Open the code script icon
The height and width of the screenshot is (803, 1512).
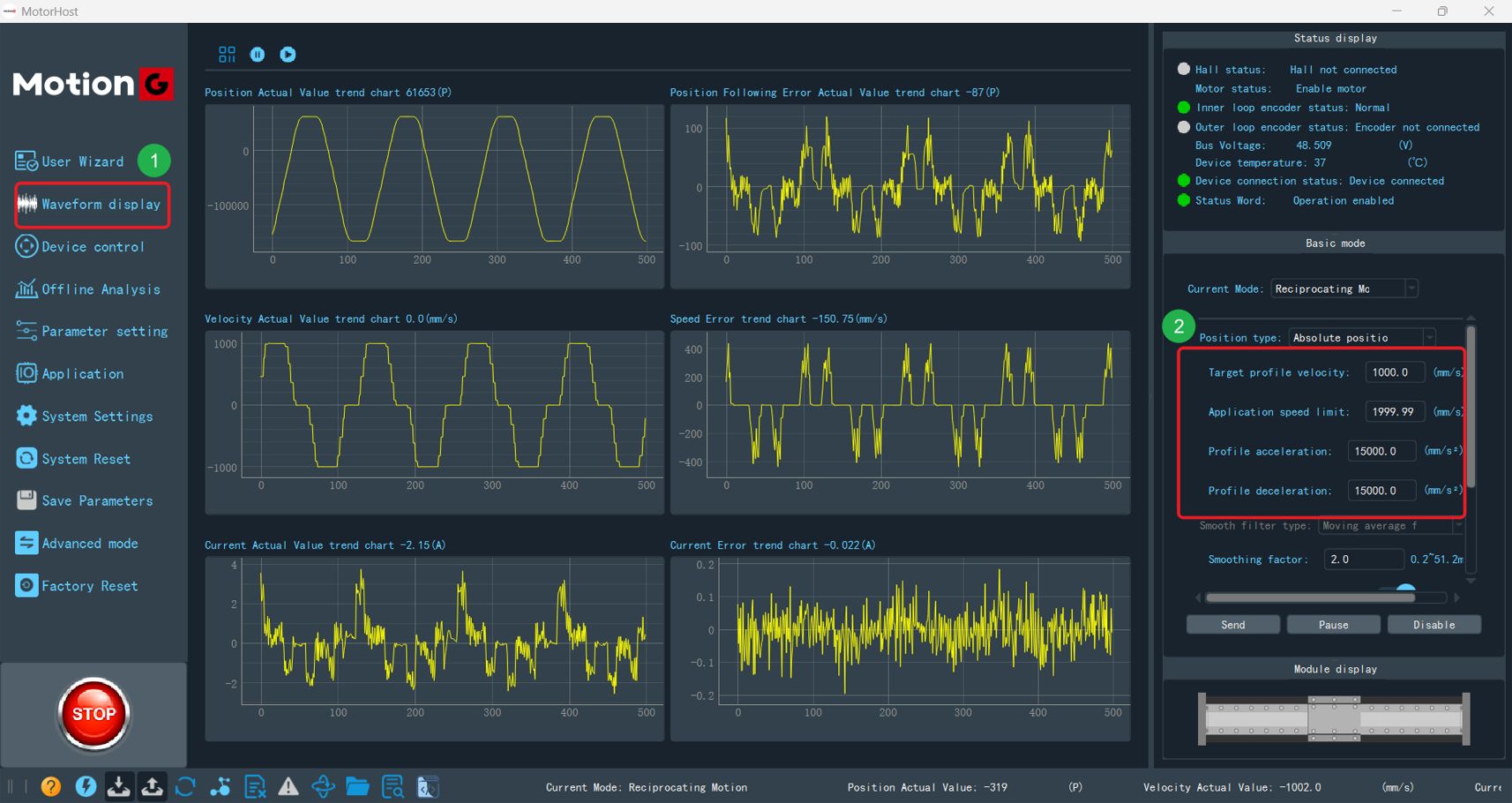pyautogui.click(x=427, y=786)
